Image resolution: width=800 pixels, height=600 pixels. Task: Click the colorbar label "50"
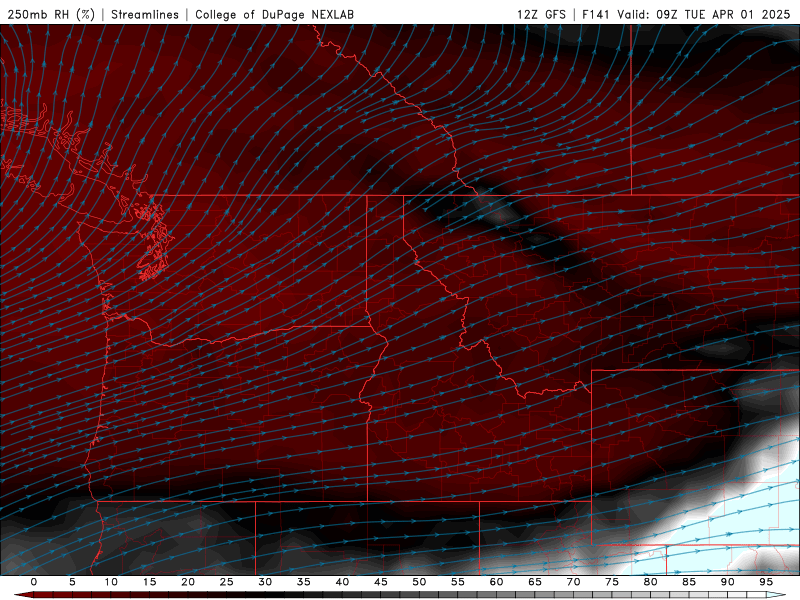tap(419, 582)
